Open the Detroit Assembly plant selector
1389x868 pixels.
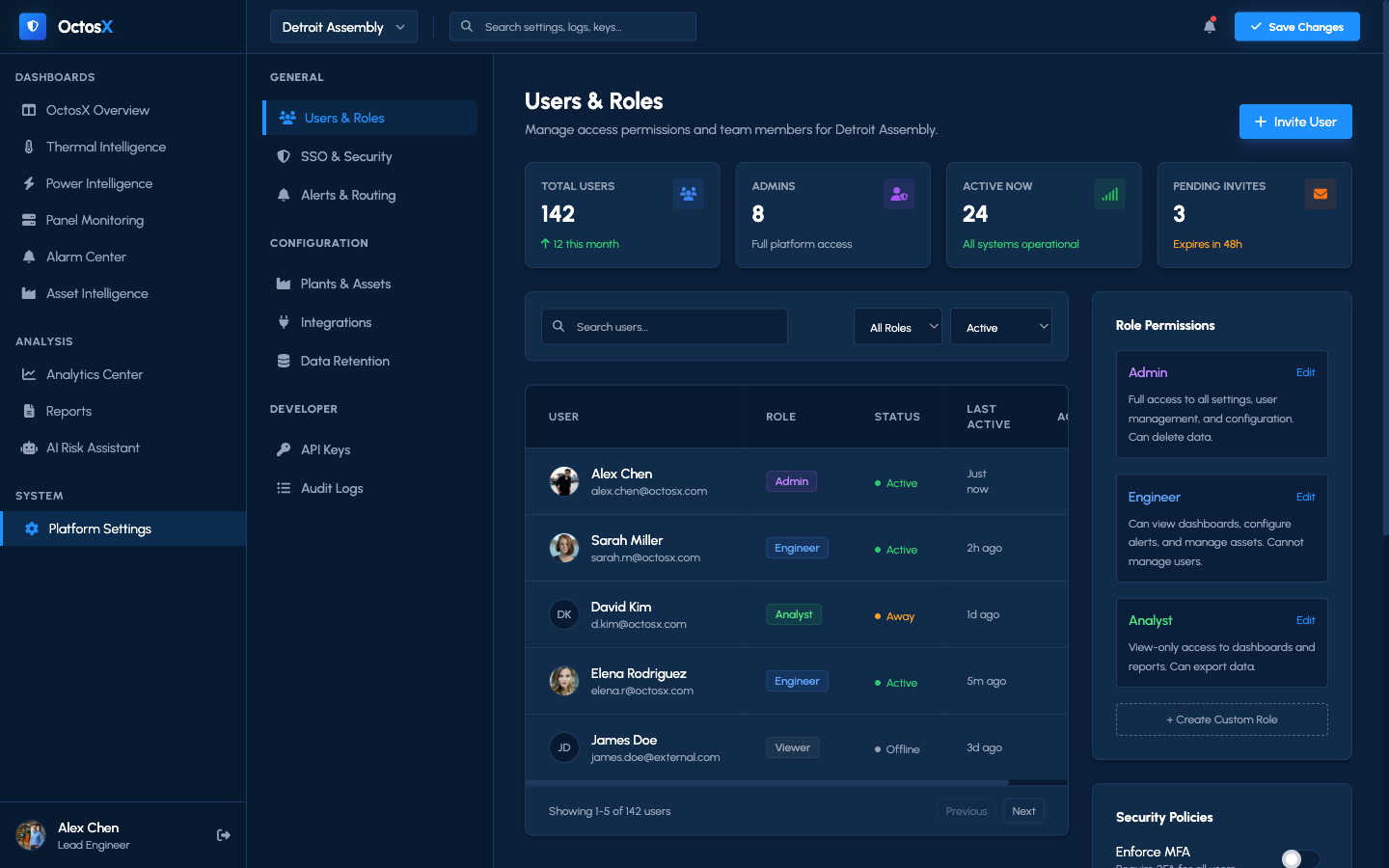point(343,27)
